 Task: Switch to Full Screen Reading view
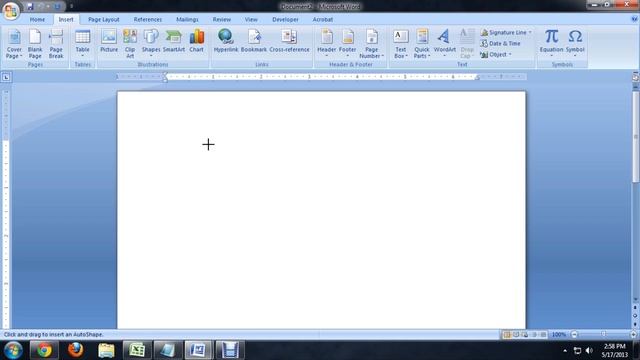(x=516, y=335)
